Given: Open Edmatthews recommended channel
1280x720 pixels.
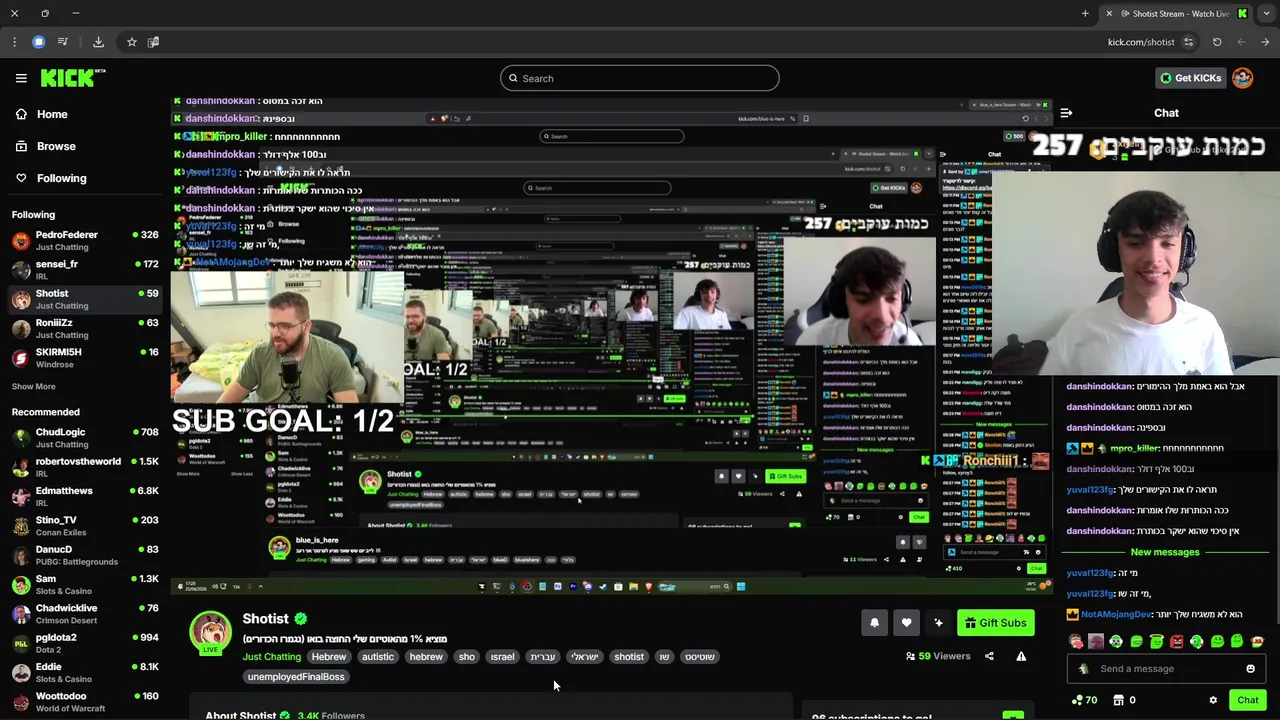Looking at the screenshot, I should click(x=85, y=496).
